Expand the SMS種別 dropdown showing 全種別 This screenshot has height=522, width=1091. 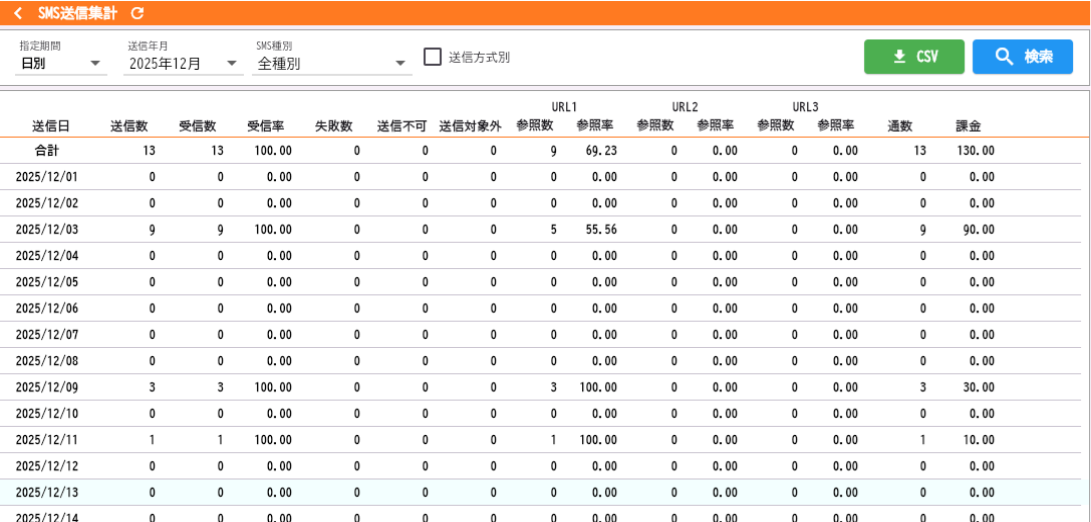pyautogui.click(x=332, y=64)
